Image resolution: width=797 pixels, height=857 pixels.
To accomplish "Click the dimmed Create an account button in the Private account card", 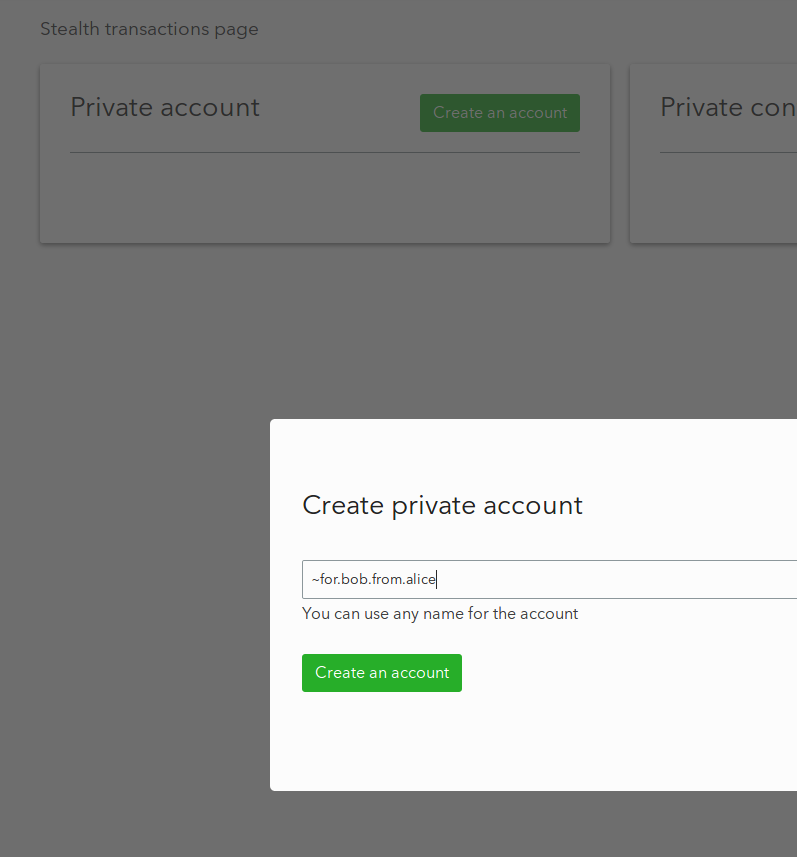I will (x=500, y=113).
